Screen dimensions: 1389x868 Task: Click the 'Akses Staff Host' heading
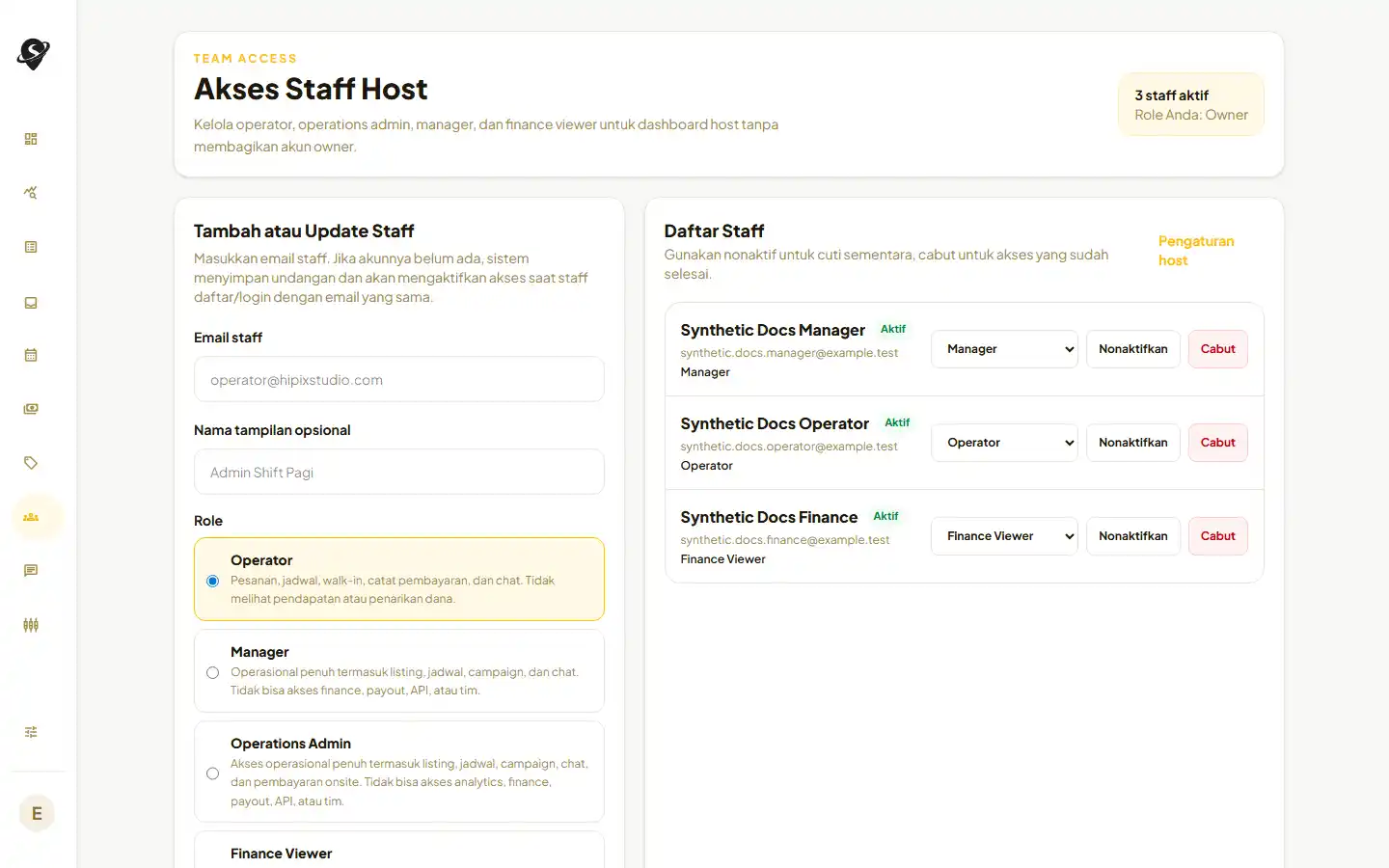pos(311,89)
